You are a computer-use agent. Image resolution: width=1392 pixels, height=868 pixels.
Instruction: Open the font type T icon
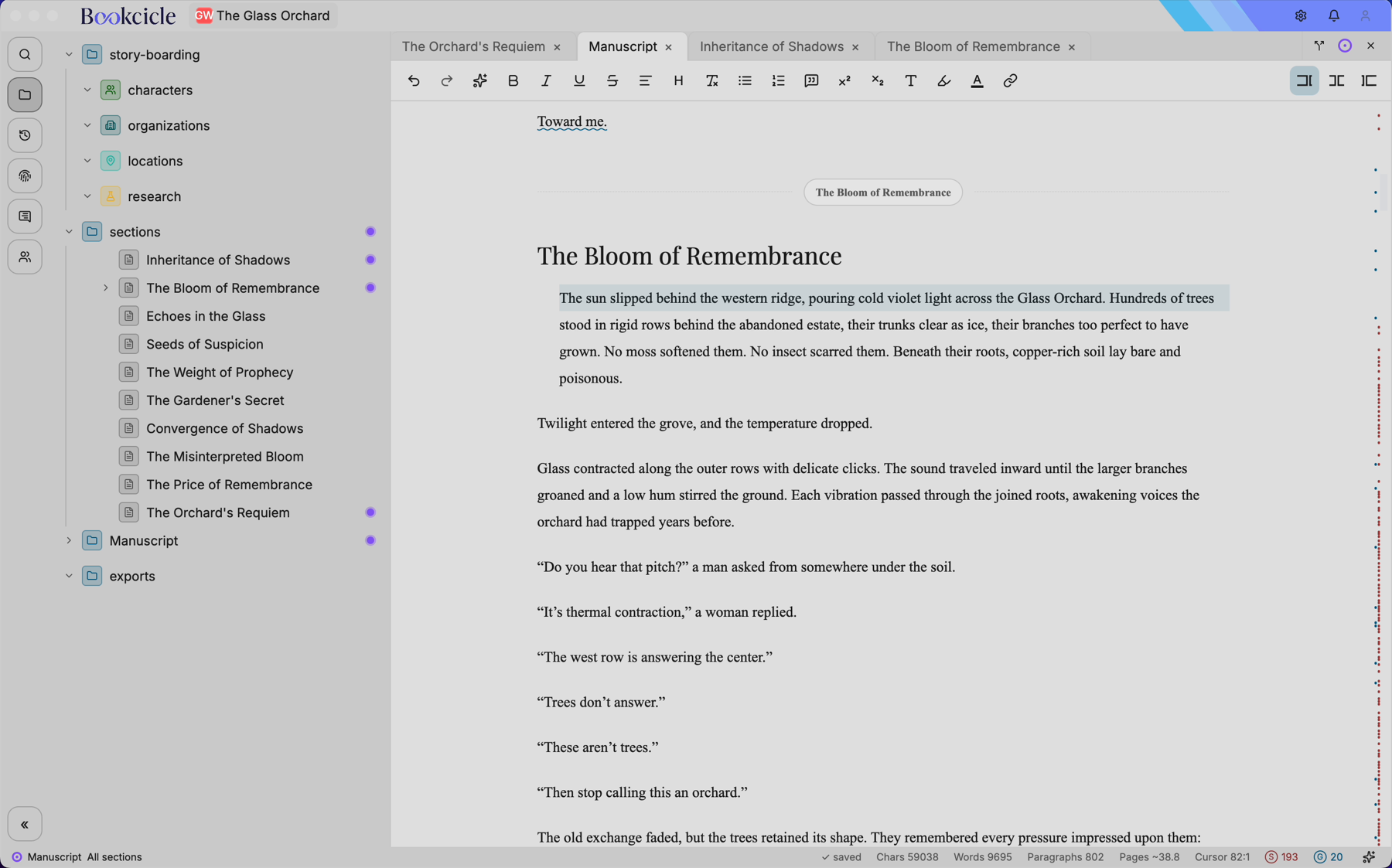click(x=910, y=80)
